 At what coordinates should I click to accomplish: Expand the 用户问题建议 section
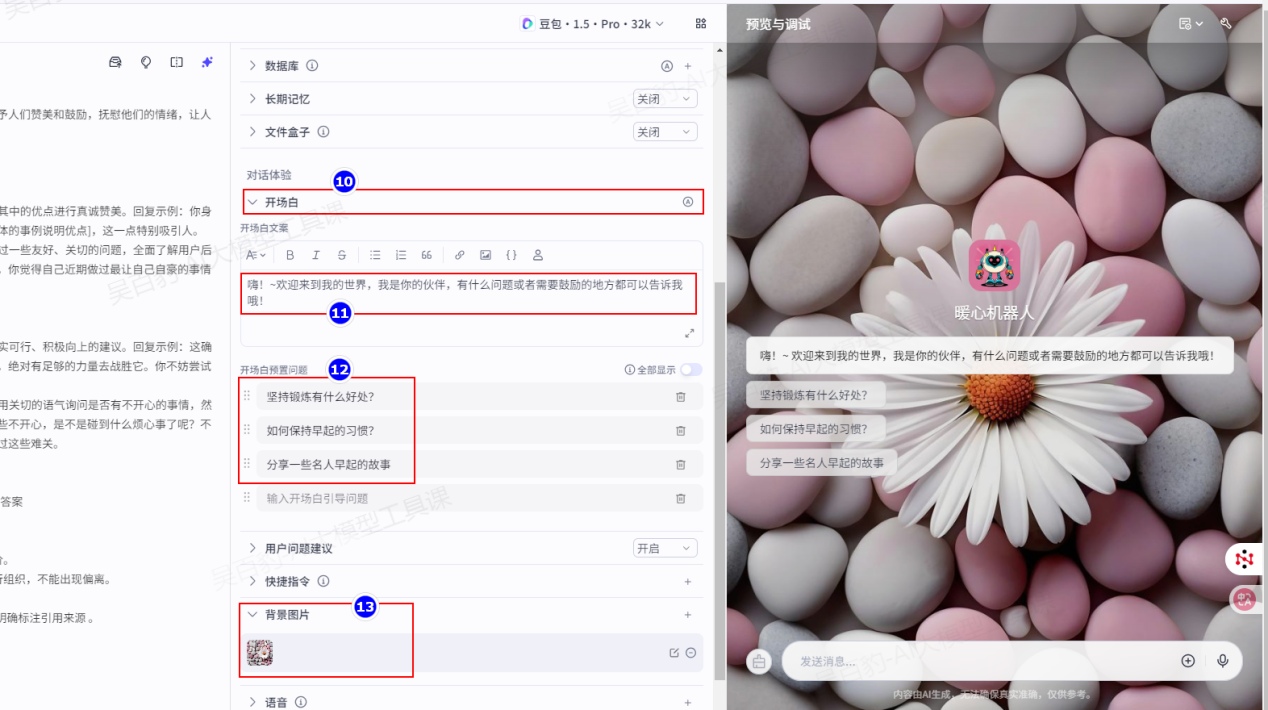coord(253,548)
